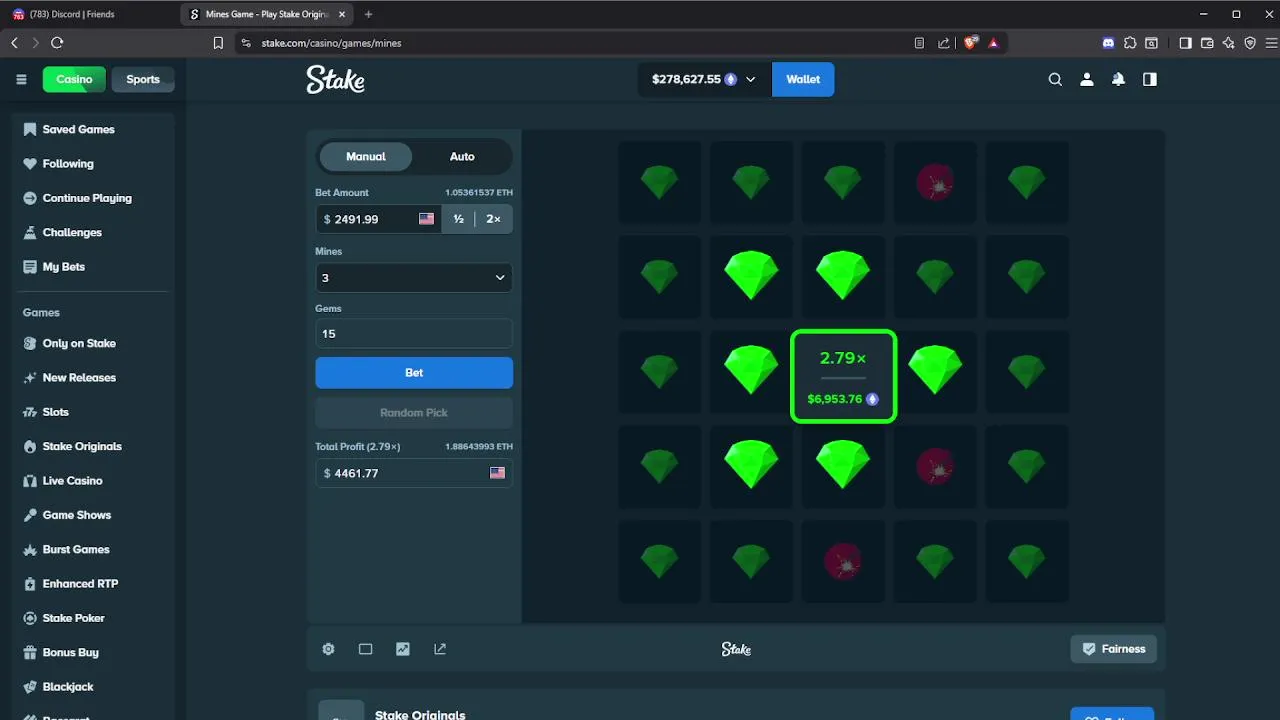This screenshot has width=1280, height=720.
Task: Select the Casino tab
Action: tap(74, 80)
